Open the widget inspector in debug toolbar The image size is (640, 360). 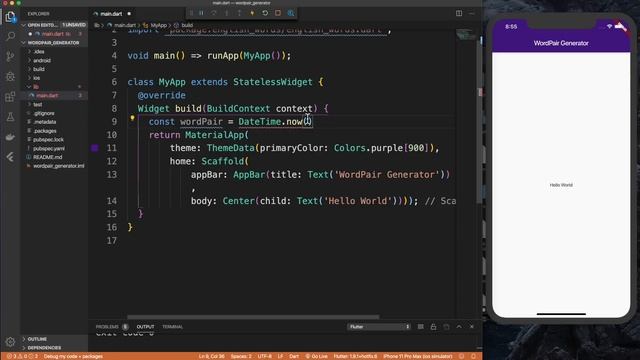(x=291, y=13)
